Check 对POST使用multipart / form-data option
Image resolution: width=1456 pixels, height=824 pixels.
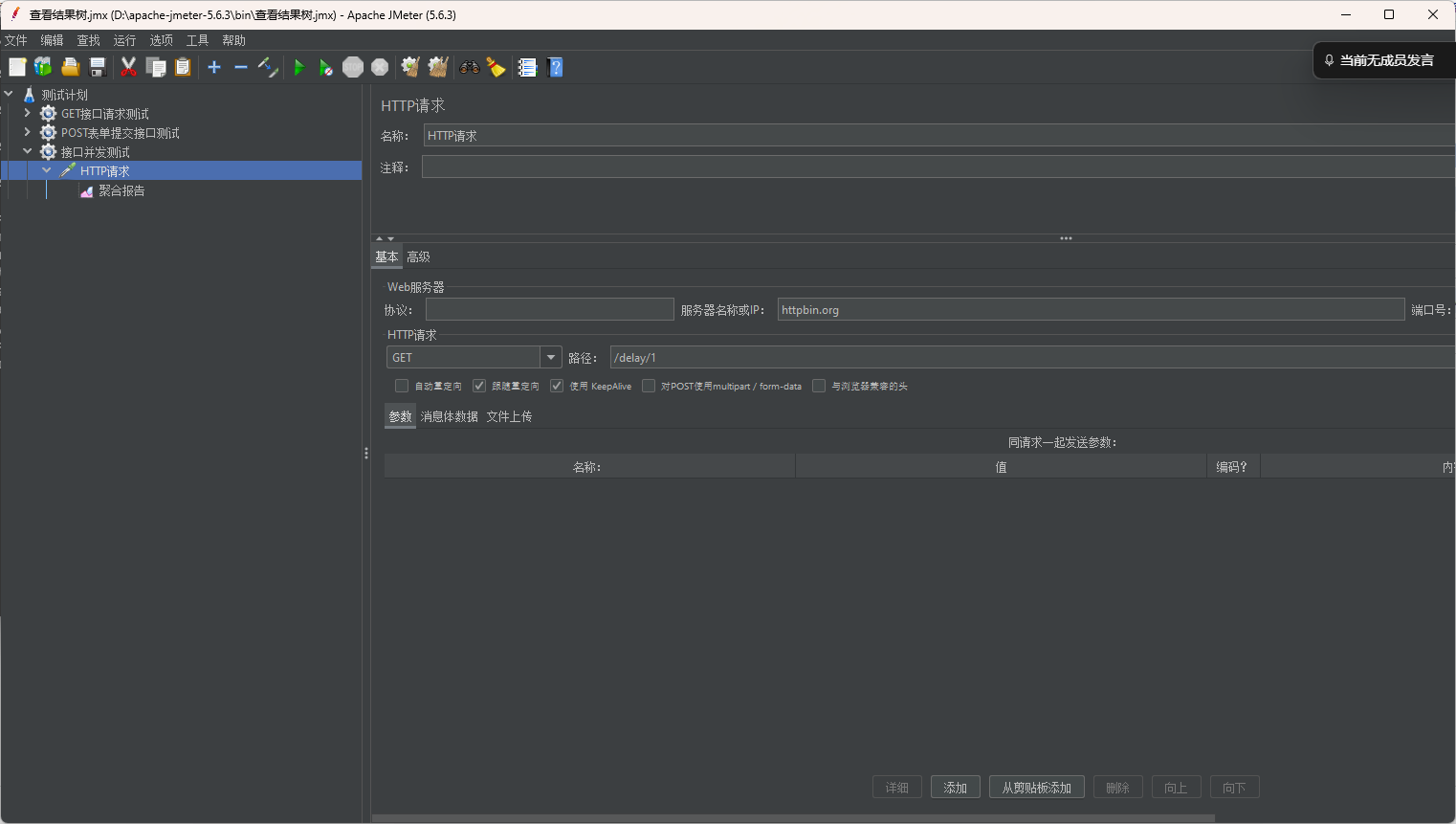649,386
